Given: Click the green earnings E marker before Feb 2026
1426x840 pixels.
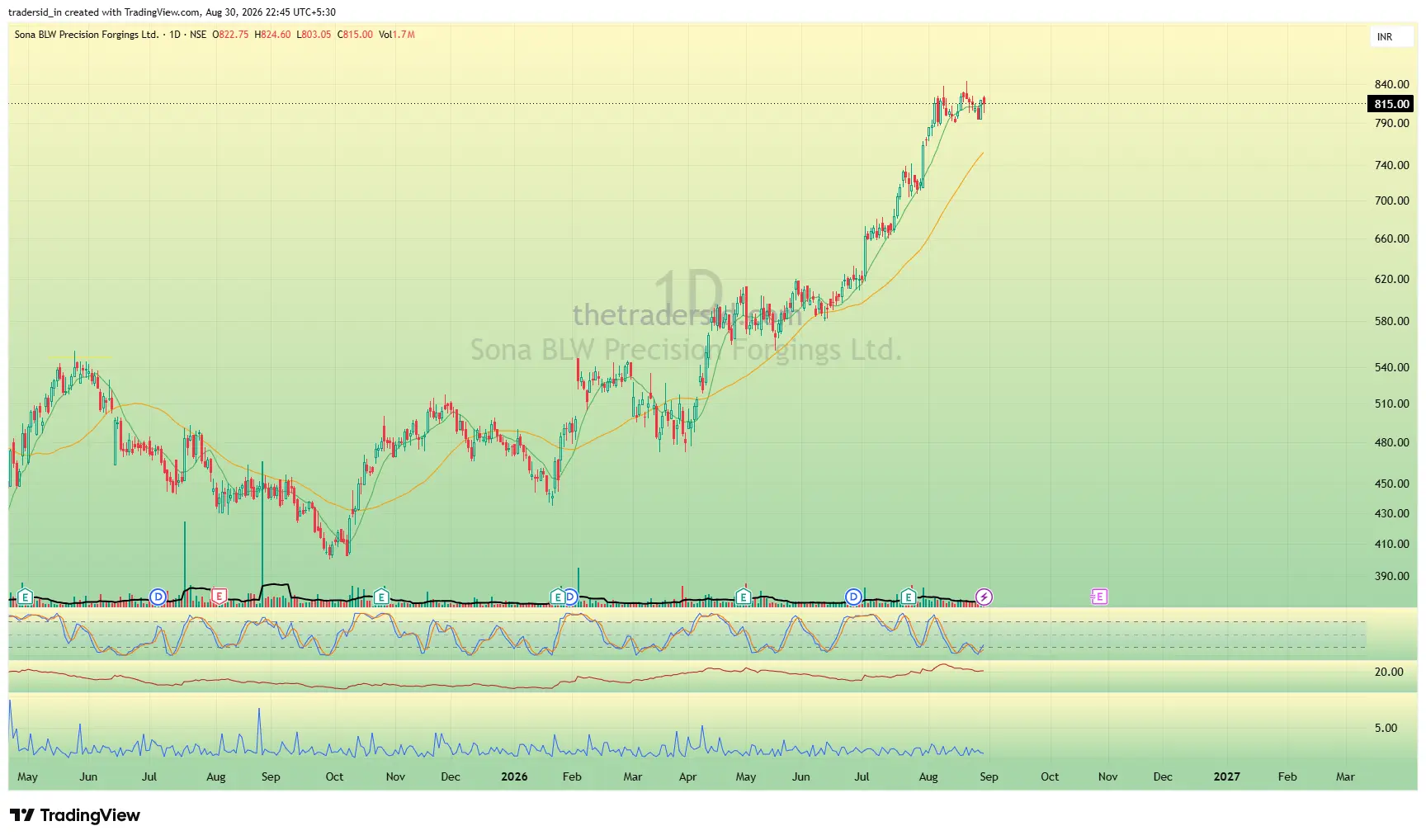Looking at the screenshot, I should pos(558,597).
